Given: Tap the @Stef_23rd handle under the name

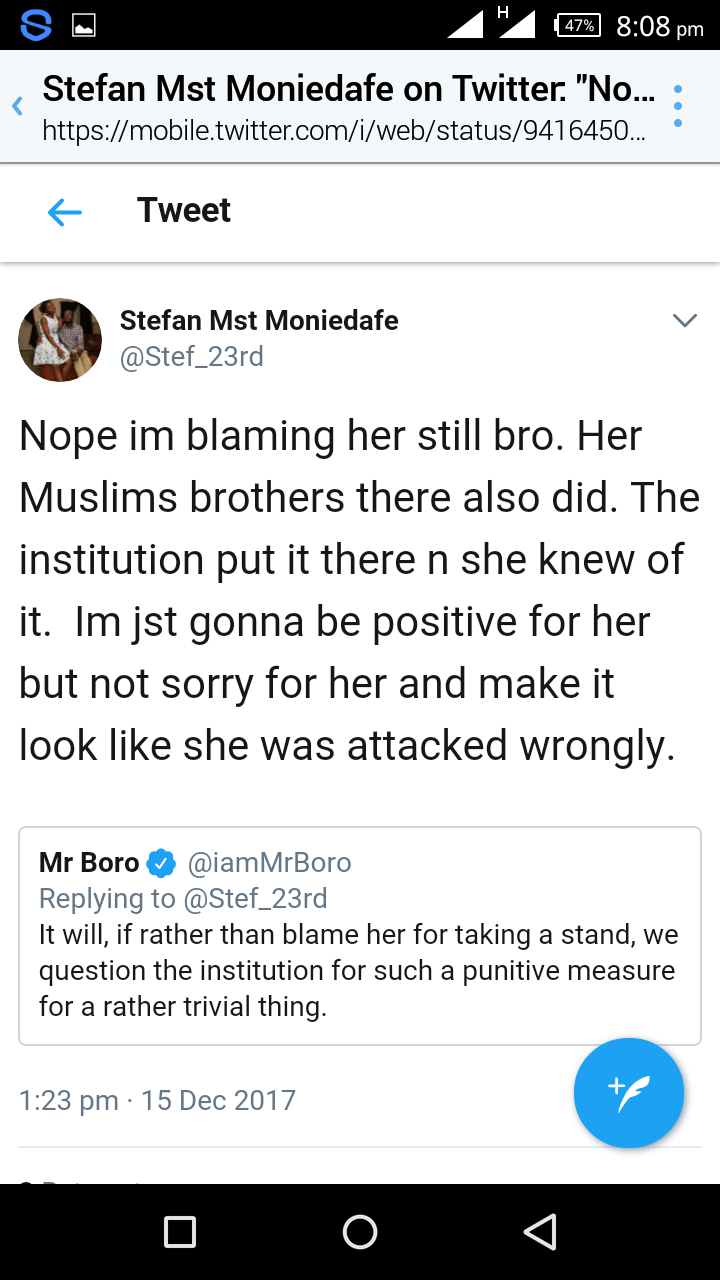Looking at the screenshot, I should point(192,357).
